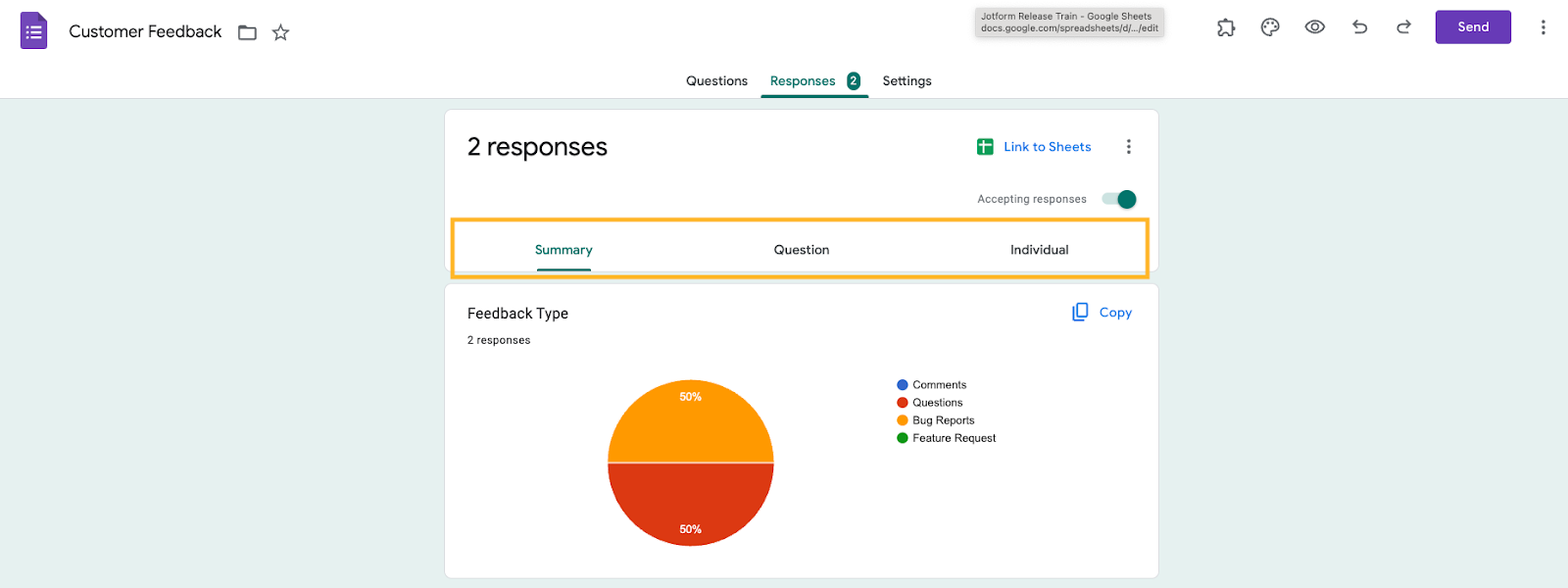
Task: Click the green Sheets icon
Action: (x=985, y=147)
